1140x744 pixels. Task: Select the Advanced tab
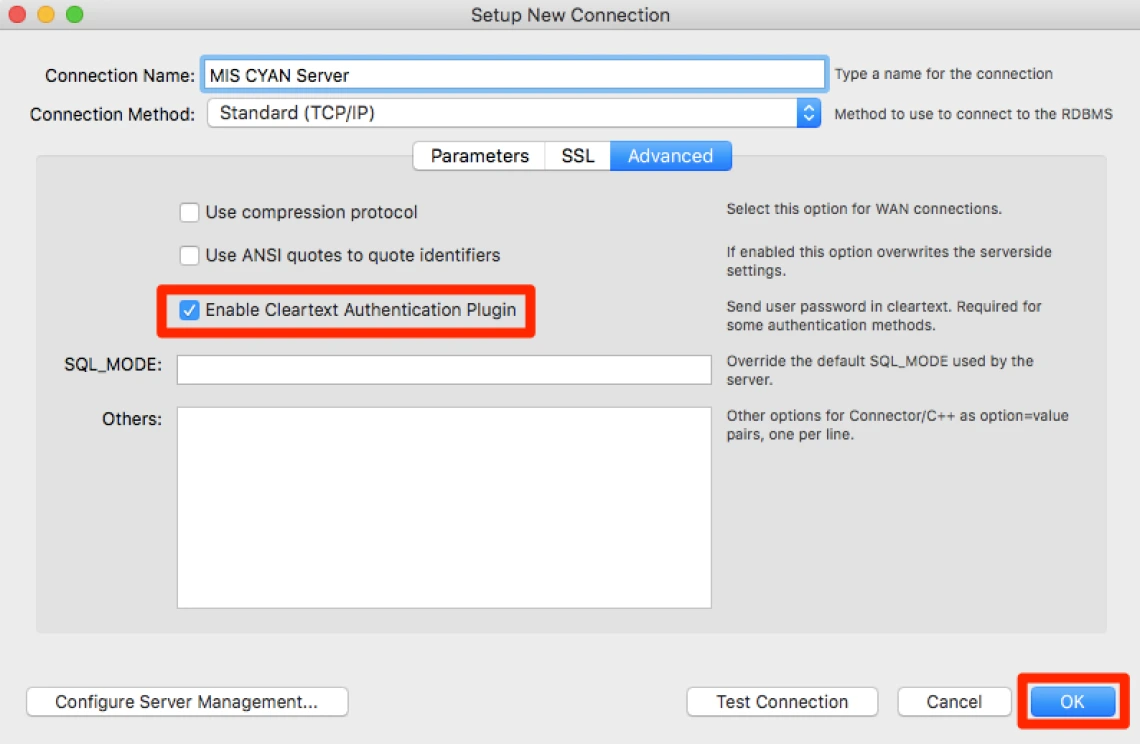(670, 156)
